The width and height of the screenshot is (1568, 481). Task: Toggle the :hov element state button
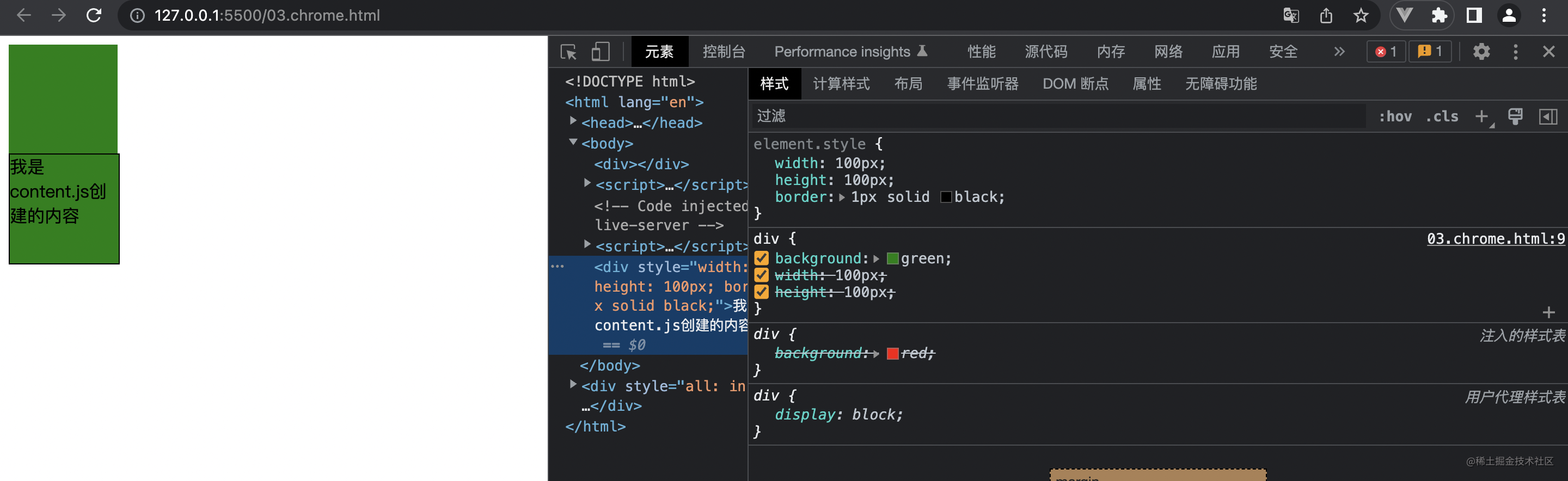(1394, 116)
